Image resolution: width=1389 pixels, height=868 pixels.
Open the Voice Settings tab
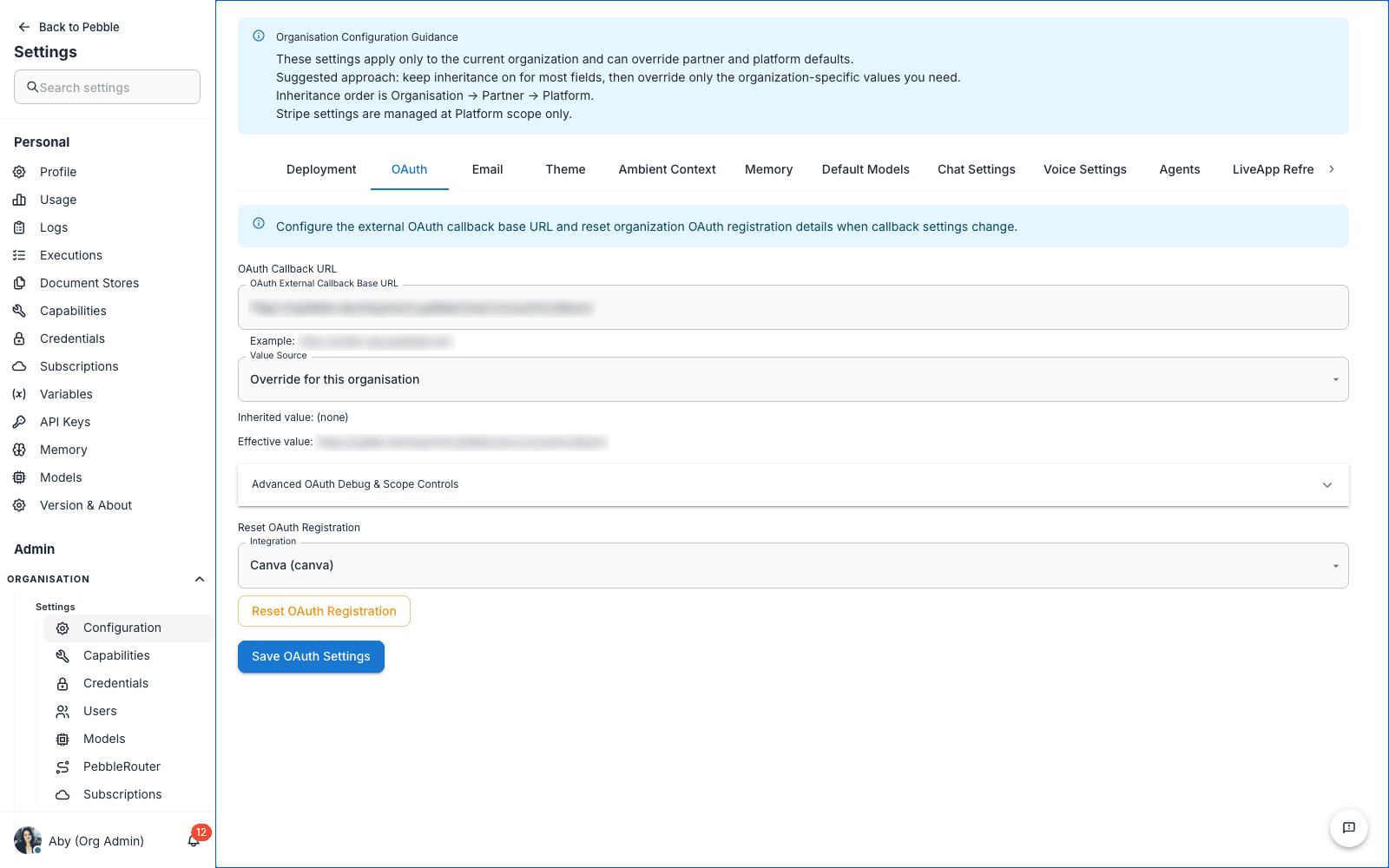coord(1085,169)
